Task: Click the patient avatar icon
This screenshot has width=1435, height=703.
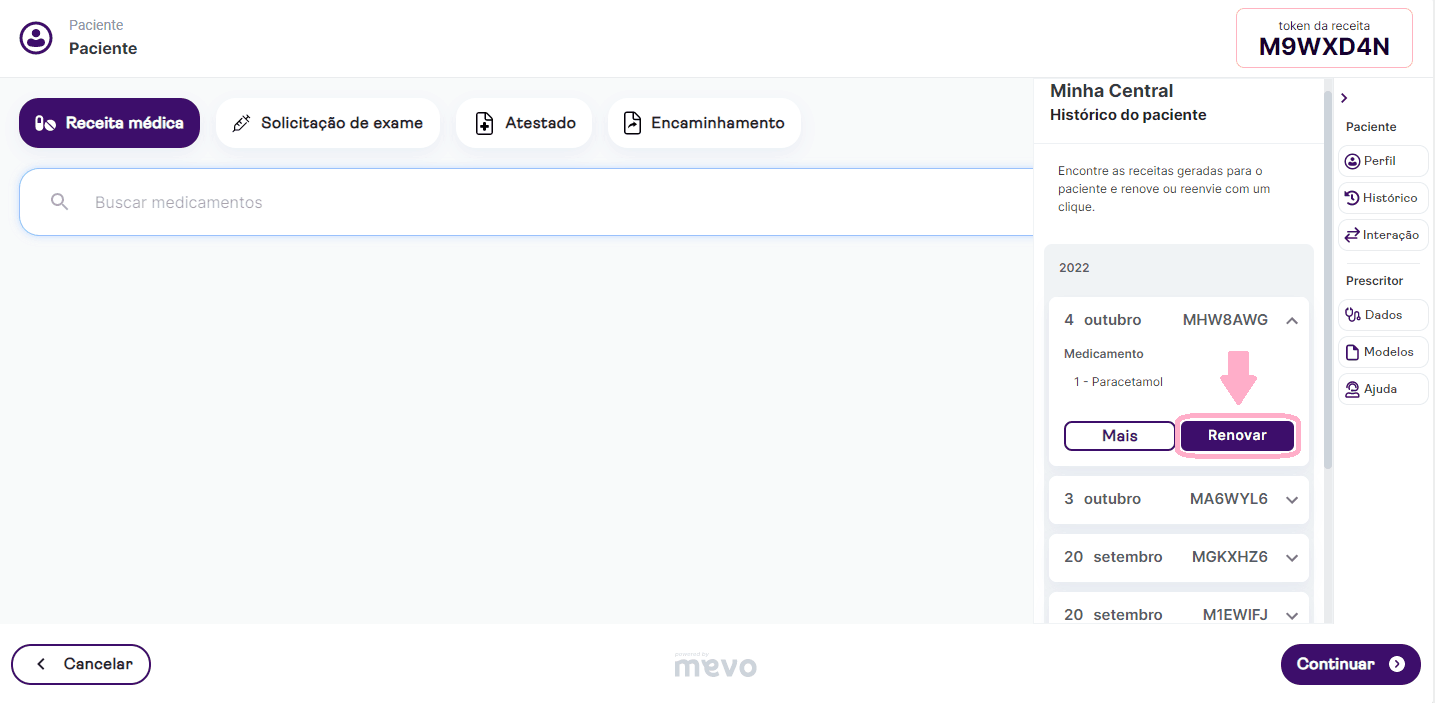Action: click(x=37, y=38)
